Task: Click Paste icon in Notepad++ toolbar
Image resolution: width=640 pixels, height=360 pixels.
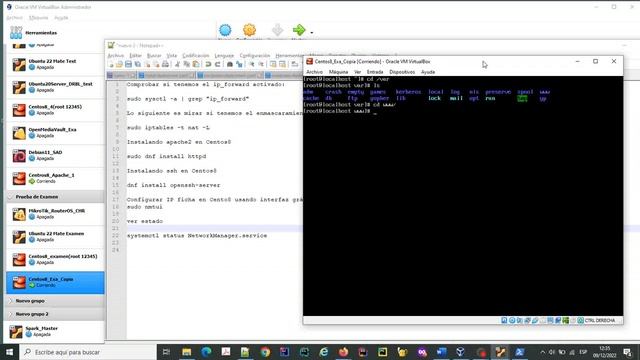Action: [x=196, y=64]
